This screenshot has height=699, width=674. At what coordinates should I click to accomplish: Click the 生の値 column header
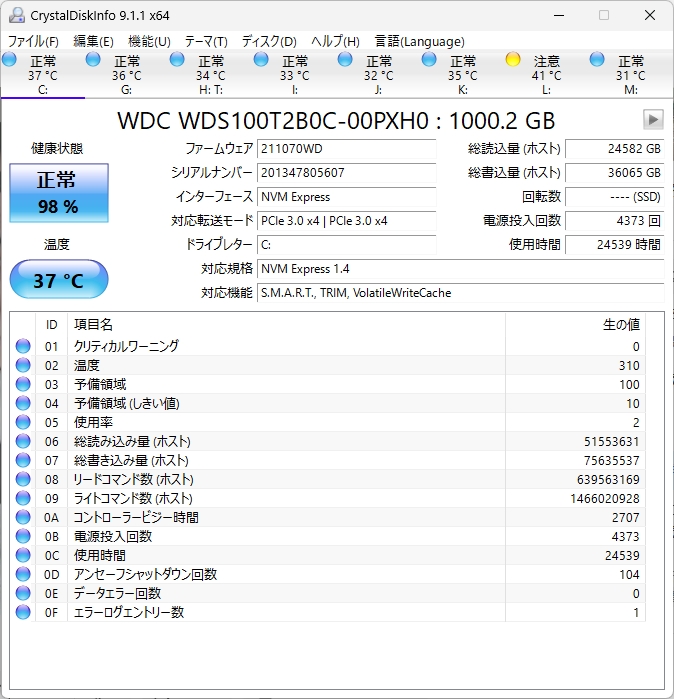pyautogui.click(x=575, y=325)
